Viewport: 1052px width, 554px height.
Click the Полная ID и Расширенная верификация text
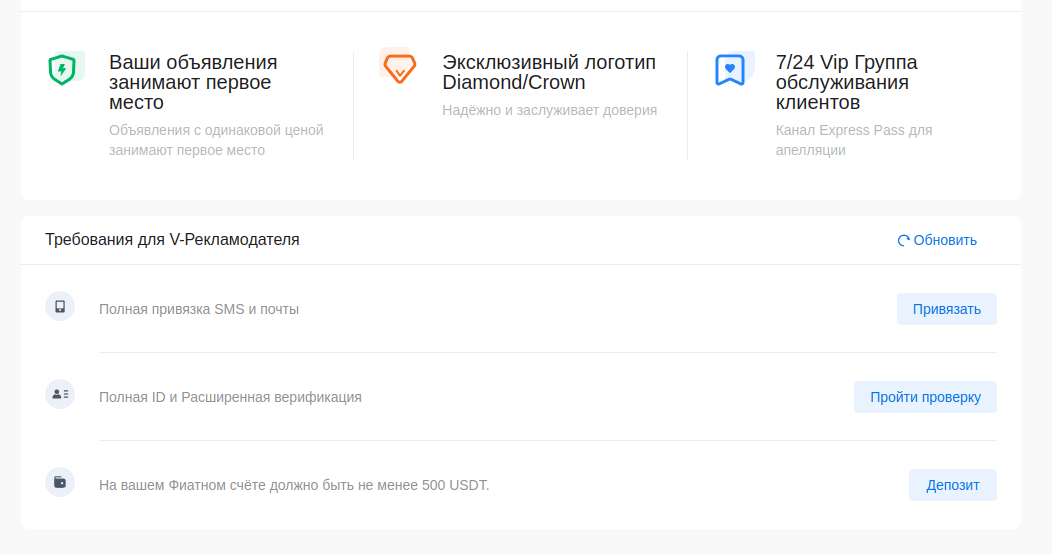coord(230,397)
